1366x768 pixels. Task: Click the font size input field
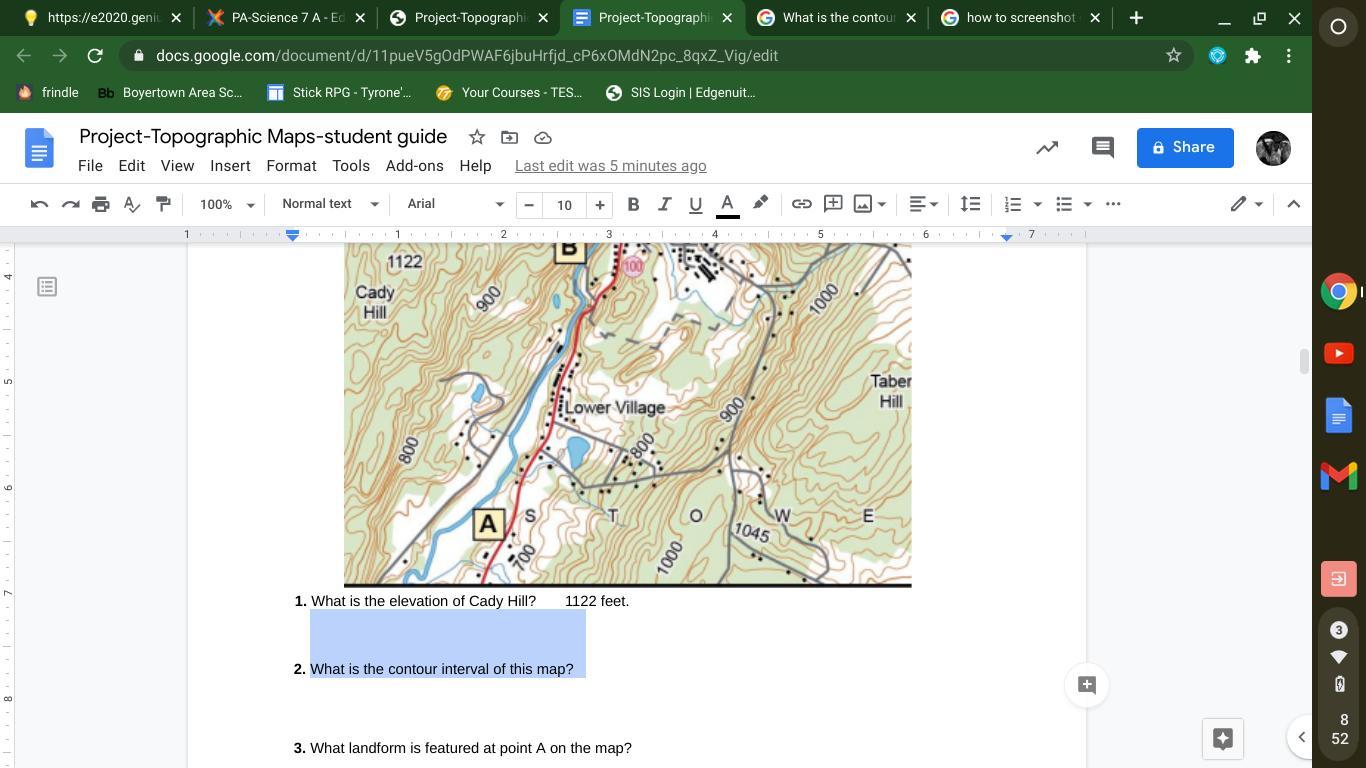tap(564, 204)
